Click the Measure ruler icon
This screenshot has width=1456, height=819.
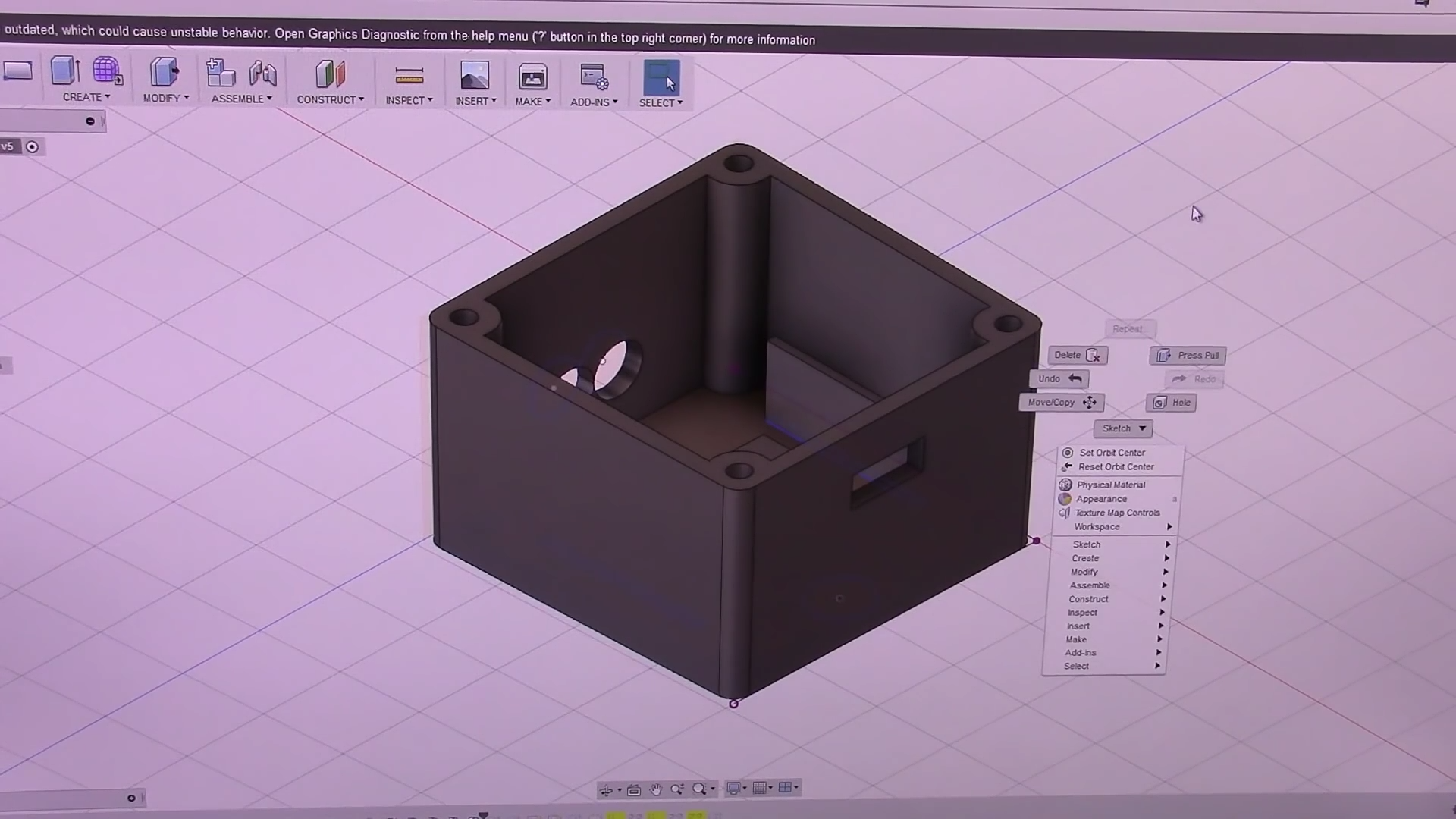pos(409,76)
